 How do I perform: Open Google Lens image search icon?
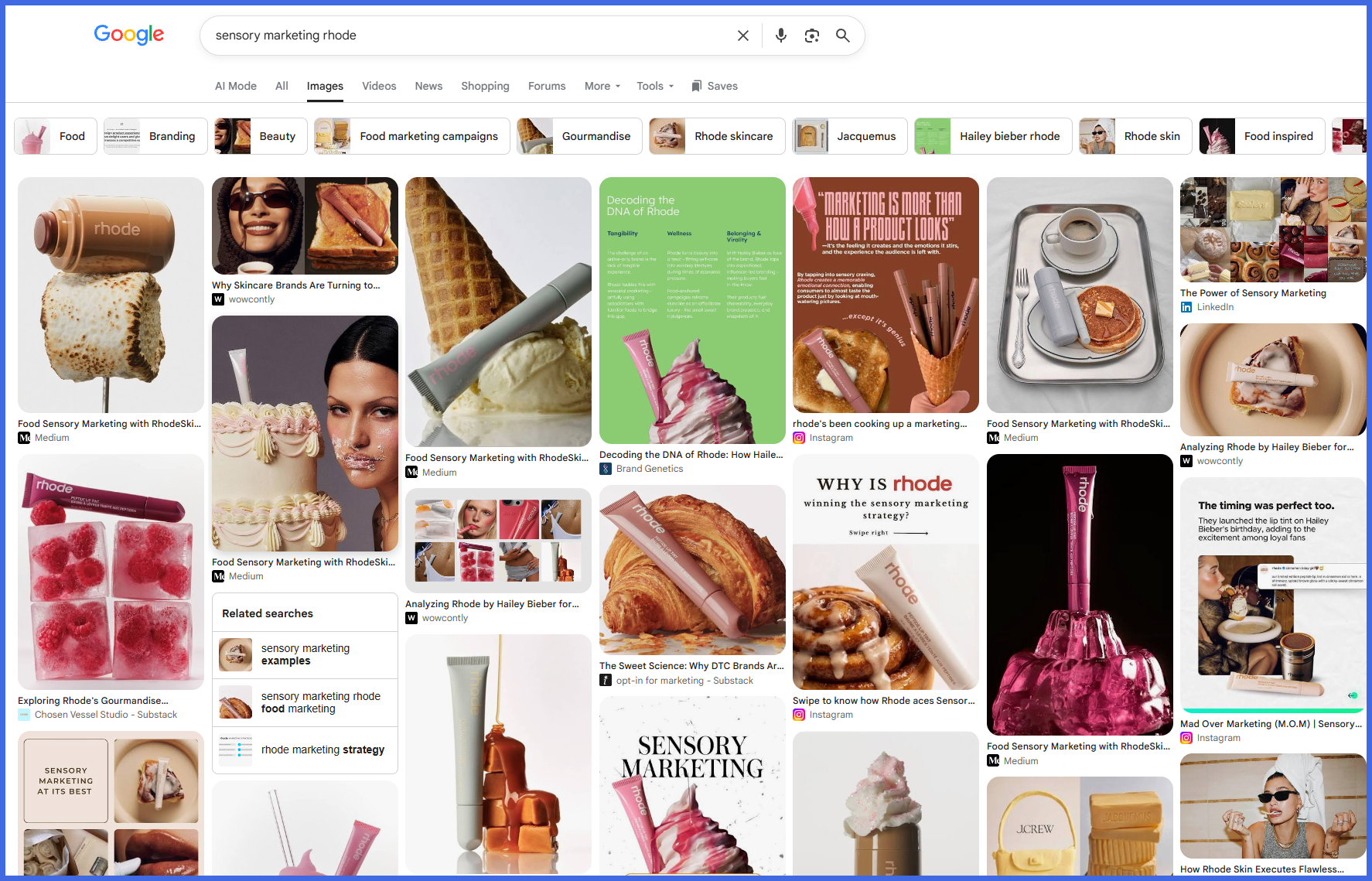click(x=812, y=36)
